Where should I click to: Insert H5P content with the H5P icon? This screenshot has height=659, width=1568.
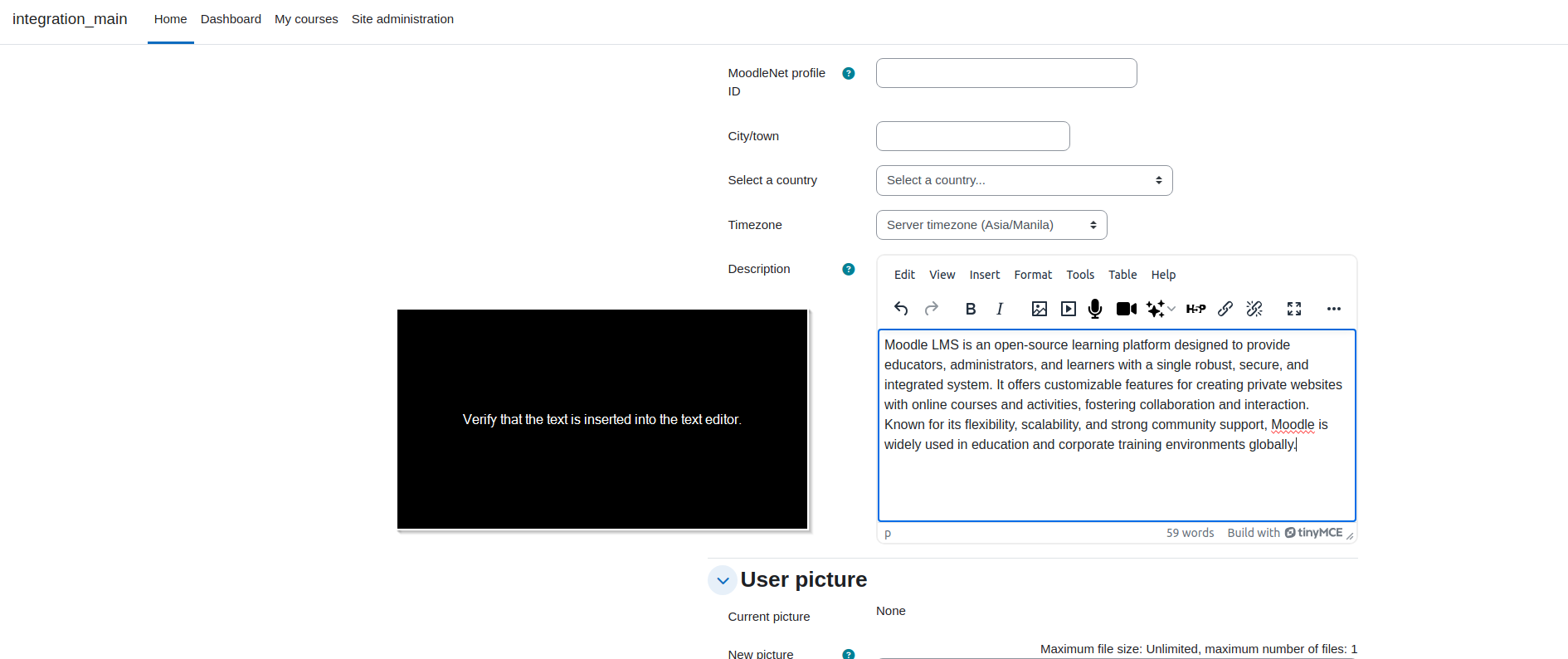click(1195, 309)
